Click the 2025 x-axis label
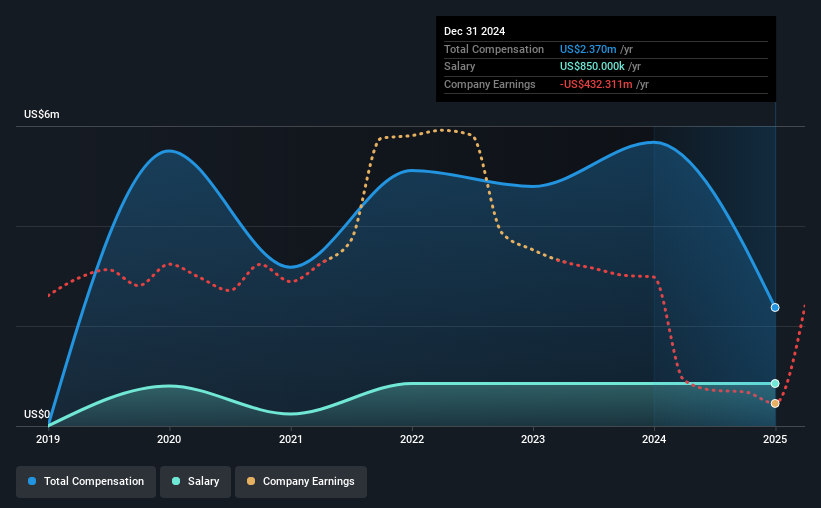821x508 pixels. click(x=775, y=439)
